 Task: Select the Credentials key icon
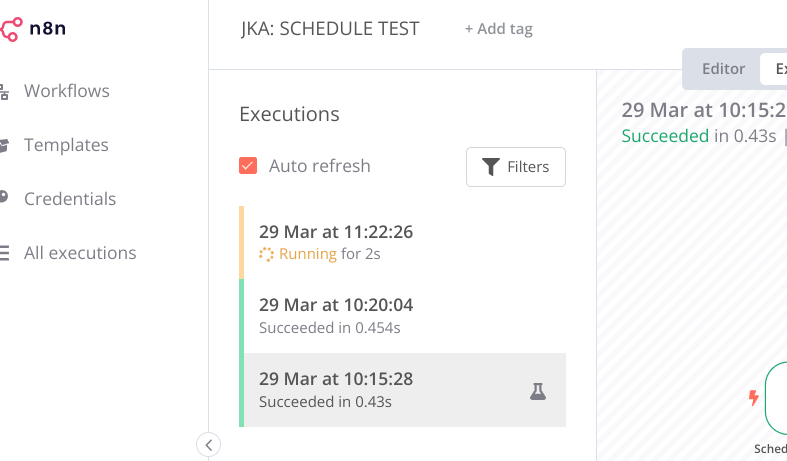point(4,197)
